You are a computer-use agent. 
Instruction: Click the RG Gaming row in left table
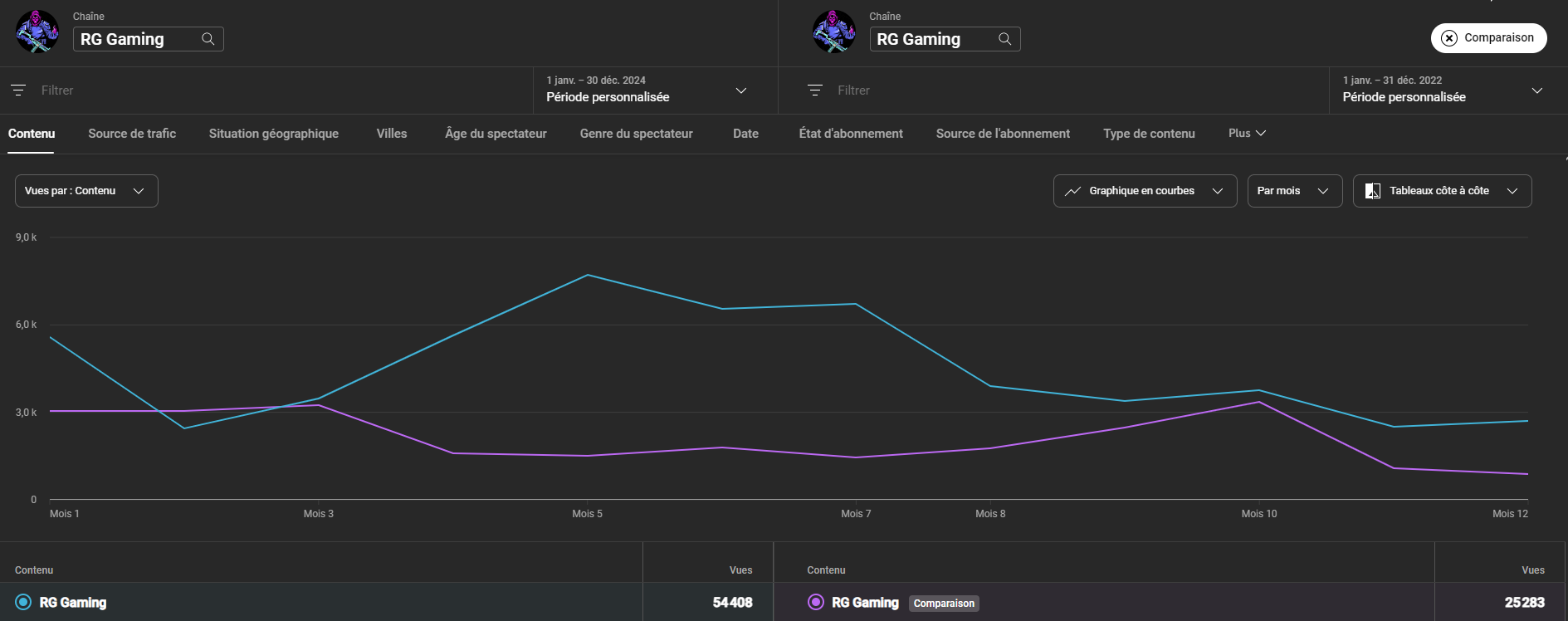click(x=386, y=602)
